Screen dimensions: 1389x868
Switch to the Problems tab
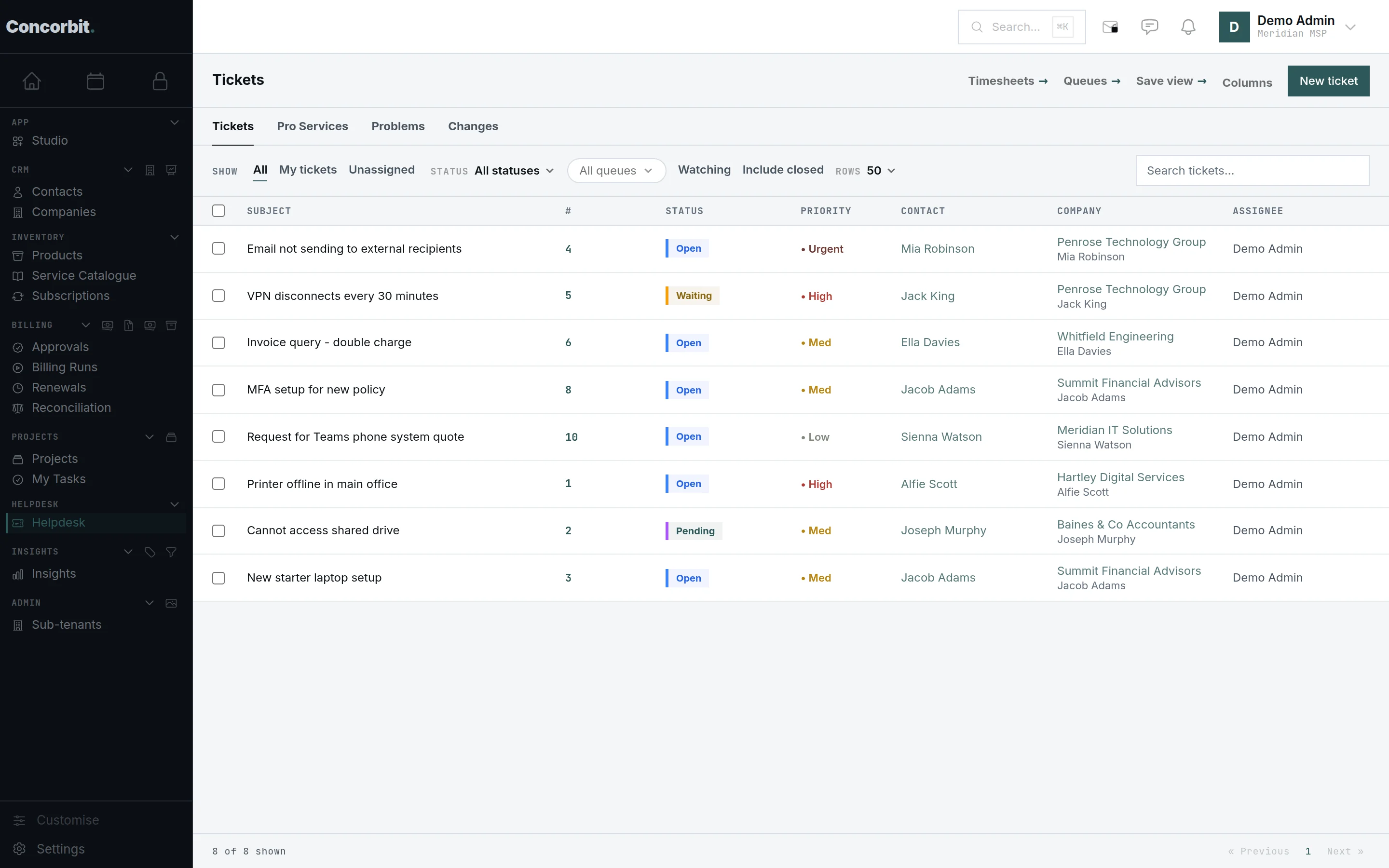coord(398,126)
